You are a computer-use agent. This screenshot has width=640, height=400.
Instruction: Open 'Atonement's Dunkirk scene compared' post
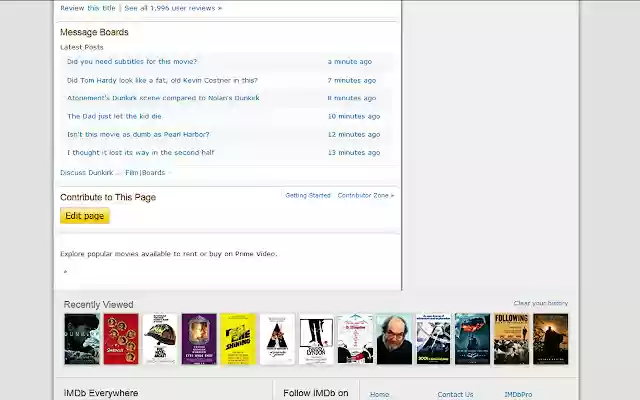point(163,98)
